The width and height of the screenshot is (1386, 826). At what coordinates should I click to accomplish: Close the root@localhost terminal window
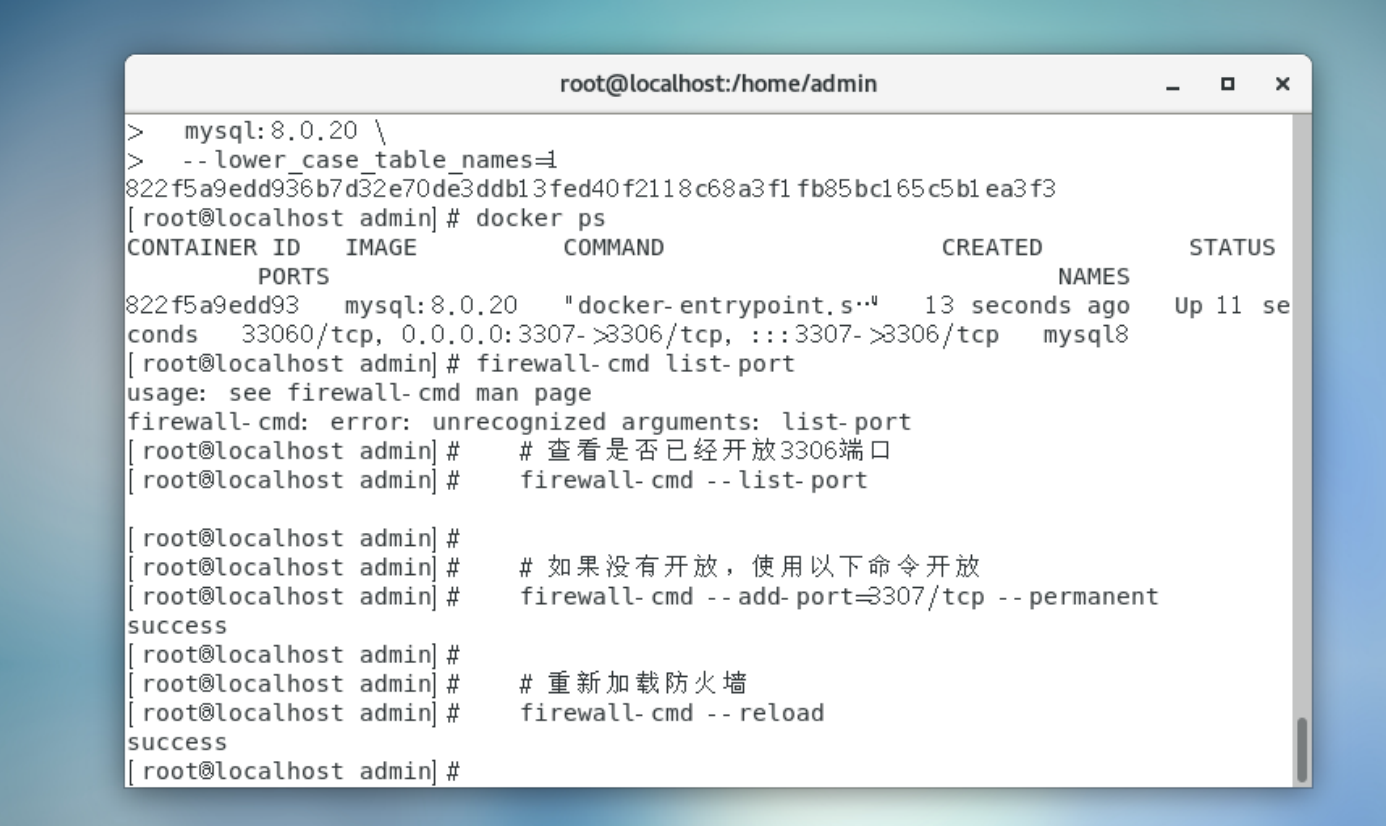click(1282, 85)
